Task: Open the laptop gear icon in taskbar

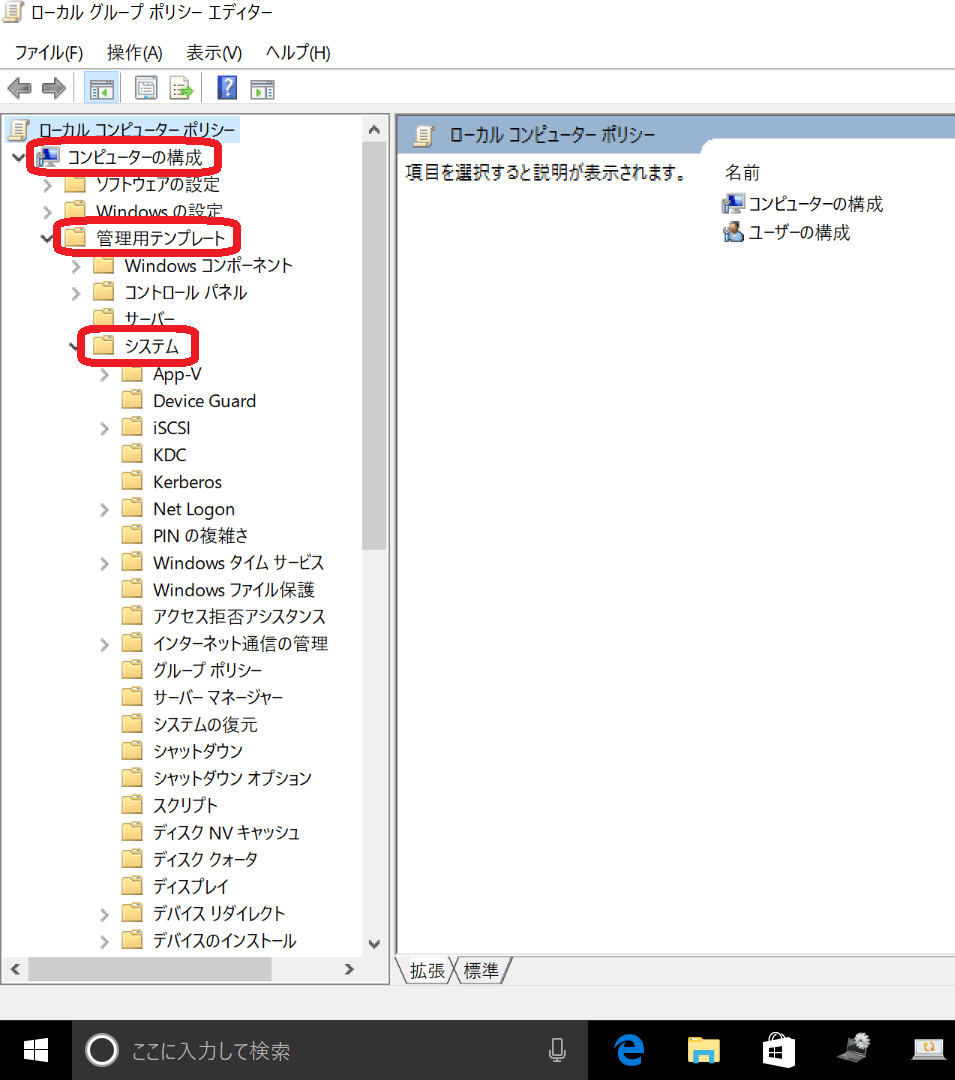Action: coord(854,1049)
